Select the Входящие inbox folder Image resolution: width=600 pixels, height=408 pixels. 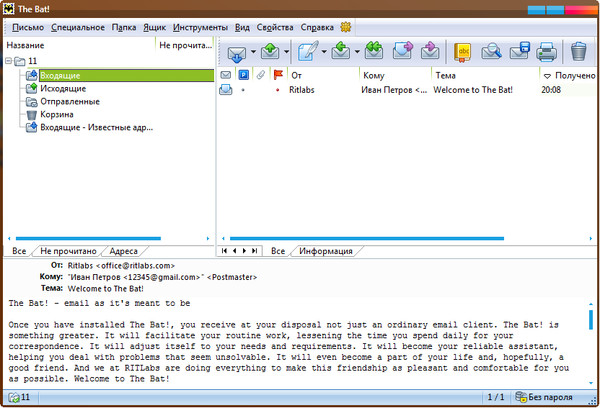pyautogui.click(x=126, y=75)
